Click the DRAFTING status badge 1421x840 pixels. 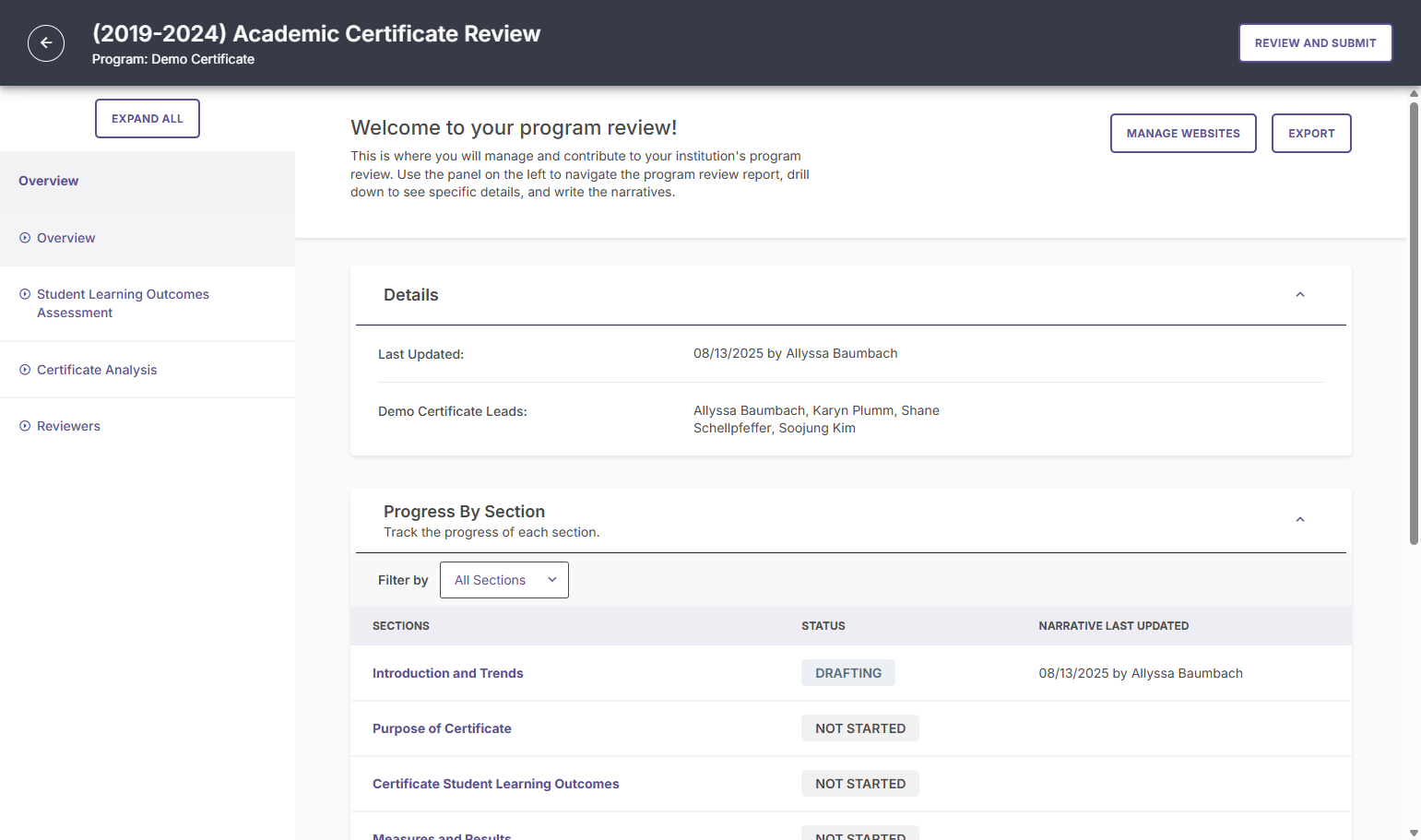point(848,673)
